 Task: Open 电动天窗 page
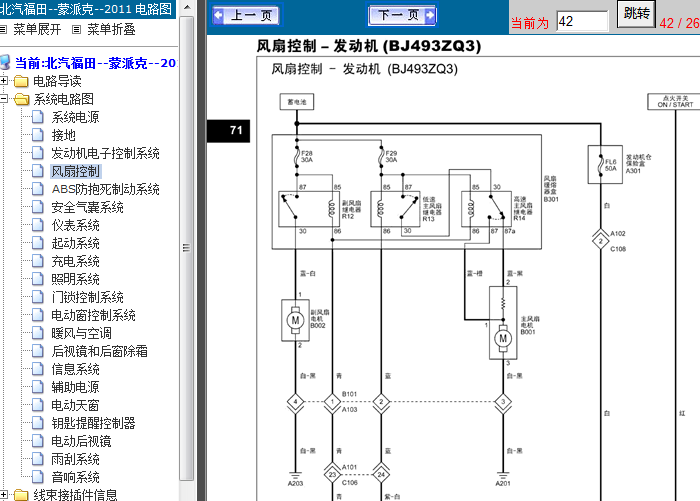[x=75, y=405]
